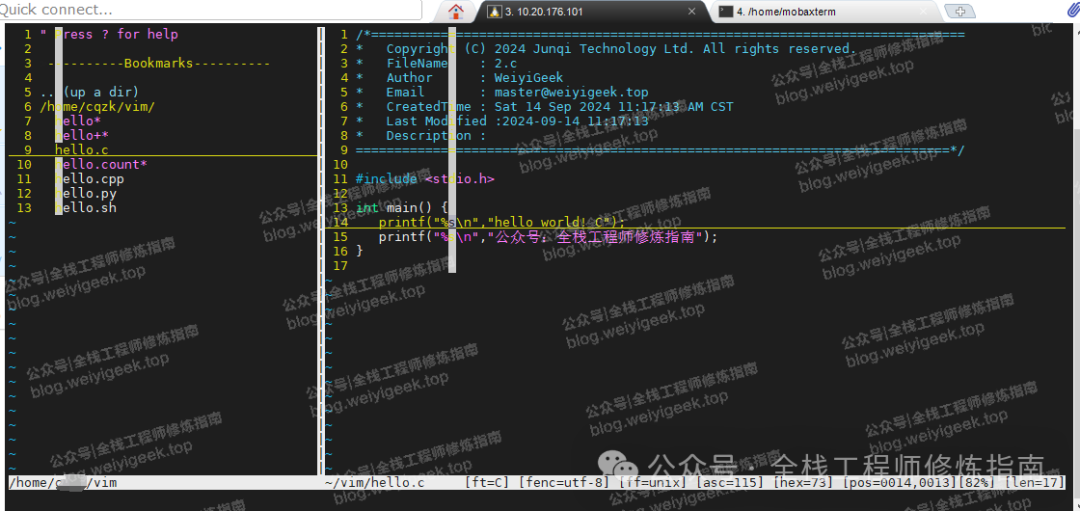Place cursor on '#include <stdio.h>' line
The height and width of the screenshot is (511, 1080).
pos(425,179)
